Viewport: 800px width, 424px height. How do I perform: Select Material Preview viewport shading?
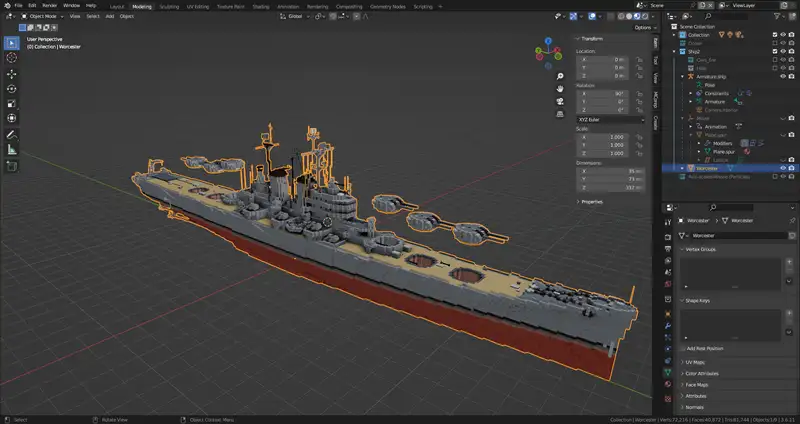point(637,16)
